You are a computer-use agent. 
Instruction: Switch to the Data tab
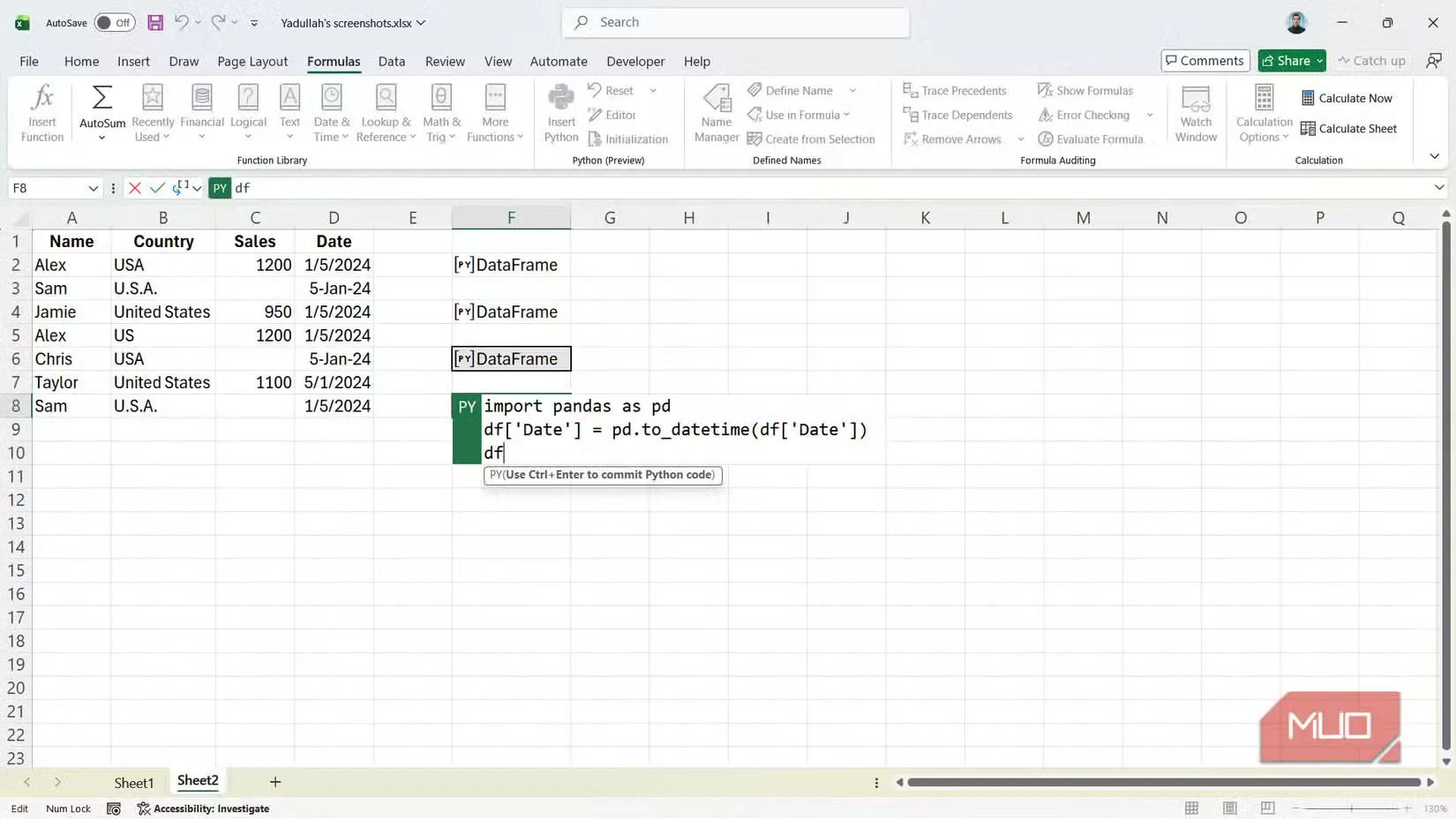tap(392, 61)
